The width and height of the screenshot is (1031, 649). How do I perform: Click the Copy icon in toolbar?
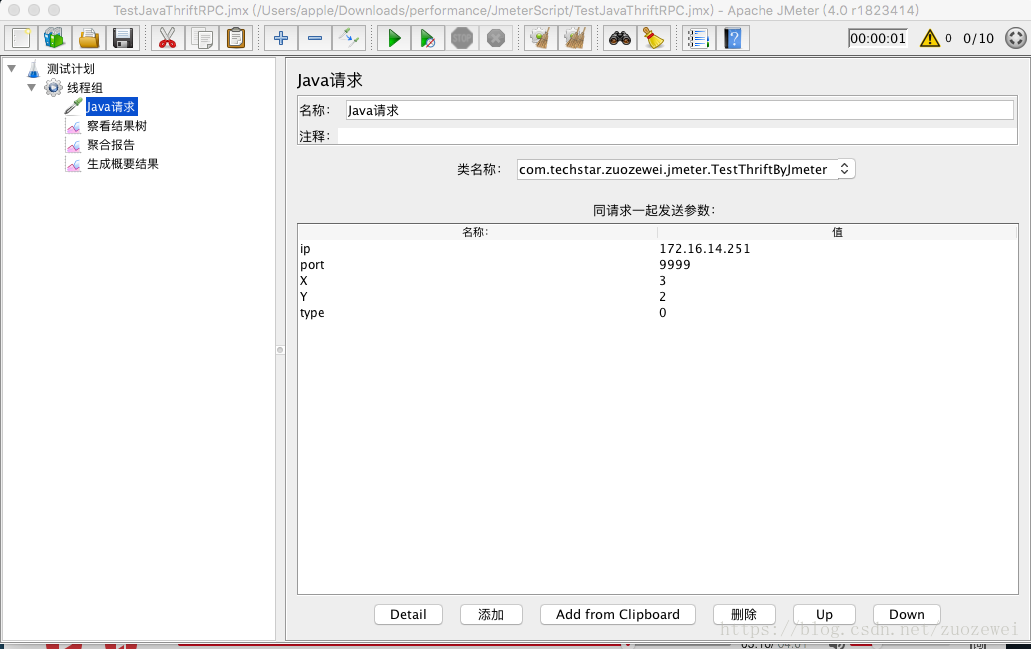(202, 38)
